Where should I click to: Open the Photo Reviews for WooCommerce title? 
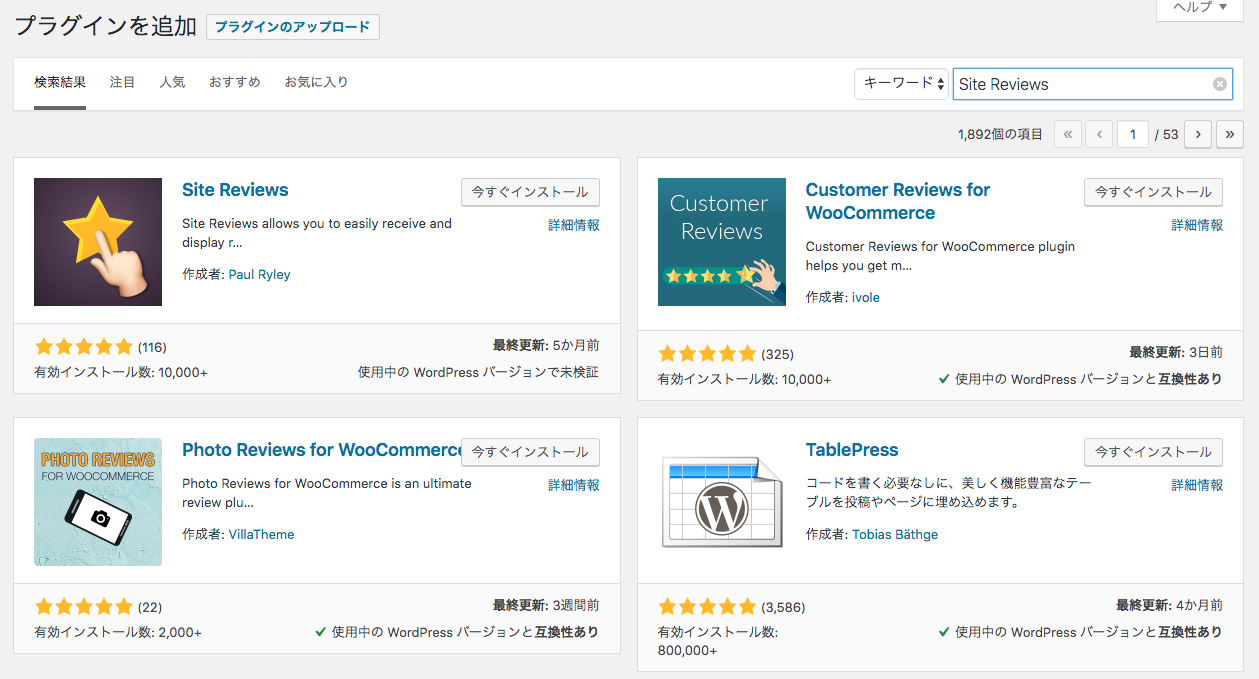321,450
